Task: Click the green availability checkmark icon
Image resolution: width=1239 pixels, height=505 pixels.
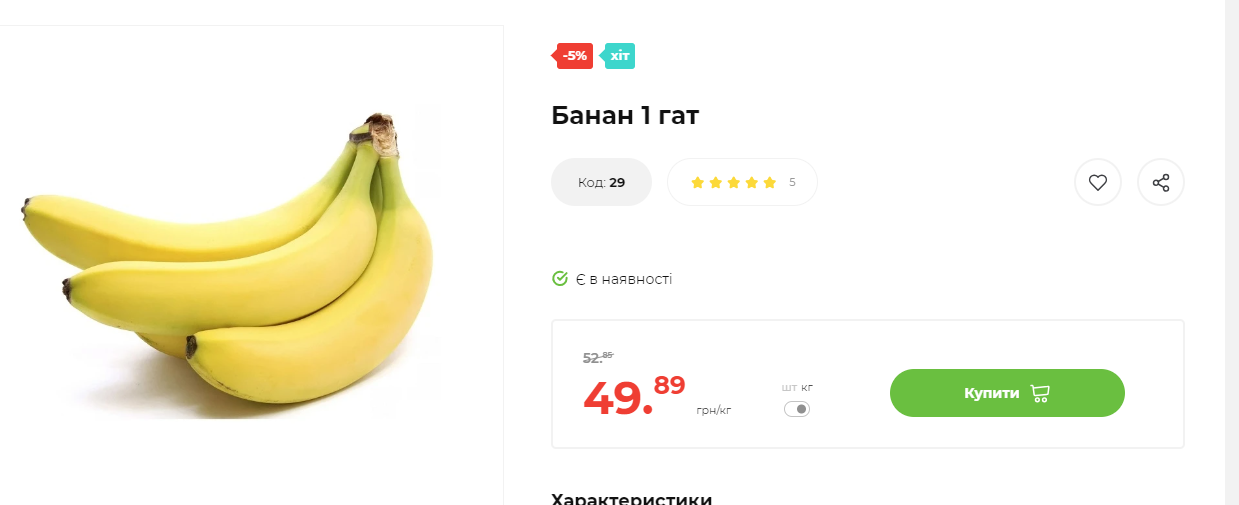Action: click(560, 278)
